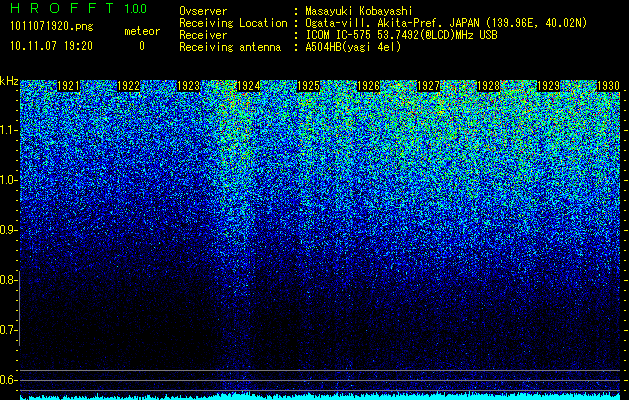Click the 1924 time marker
This screenshot has width=629, height=400.
pos(249,86)
